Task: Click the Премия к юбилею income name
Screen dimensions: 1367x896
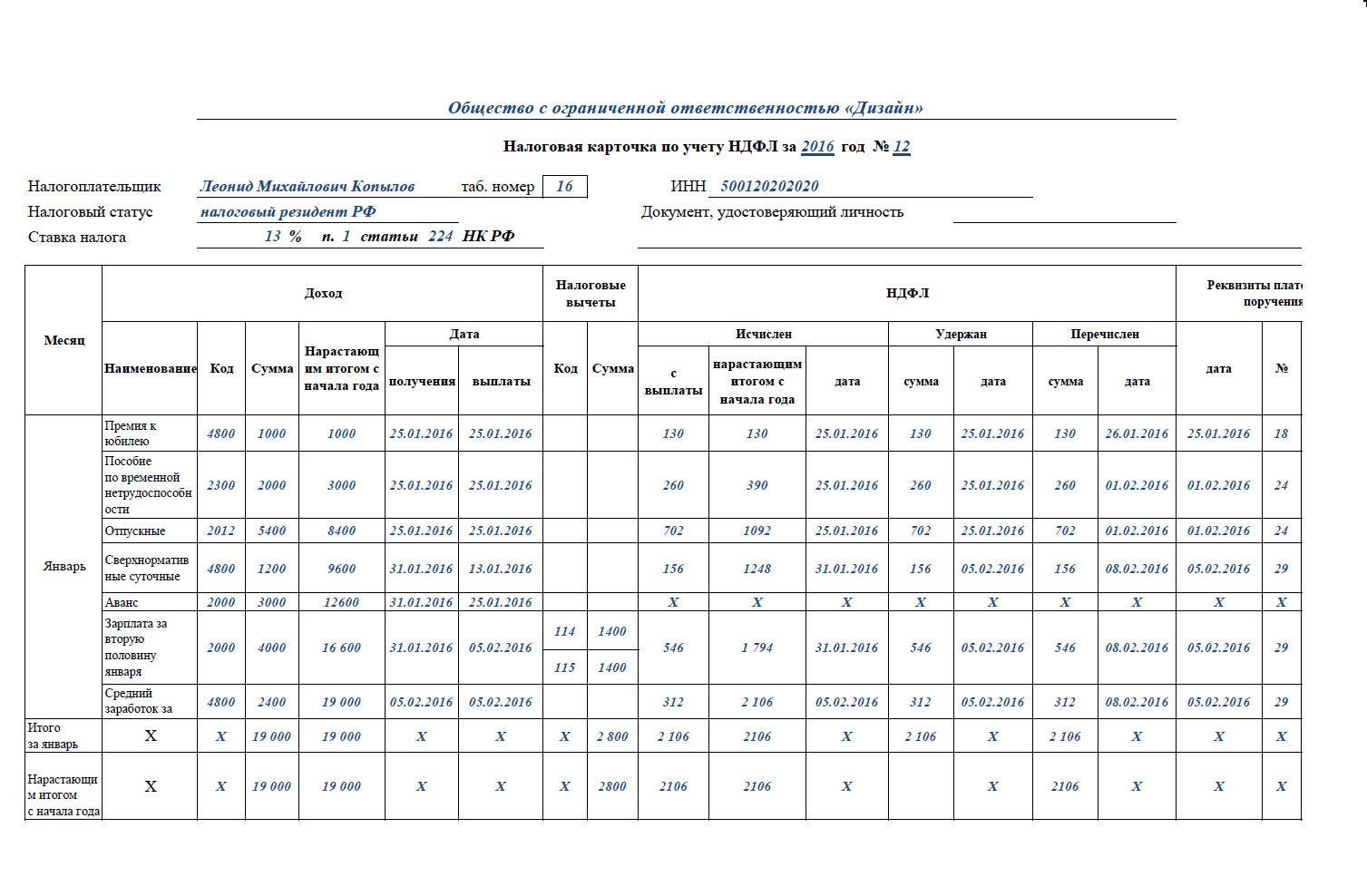Action: click(131, 433)
